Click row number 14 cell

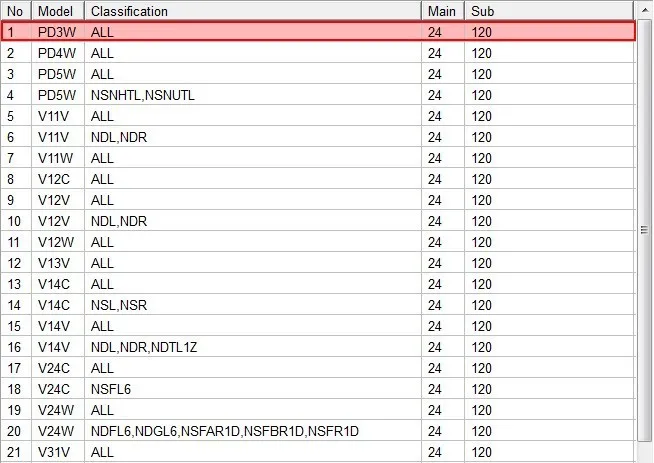[16, 305]
